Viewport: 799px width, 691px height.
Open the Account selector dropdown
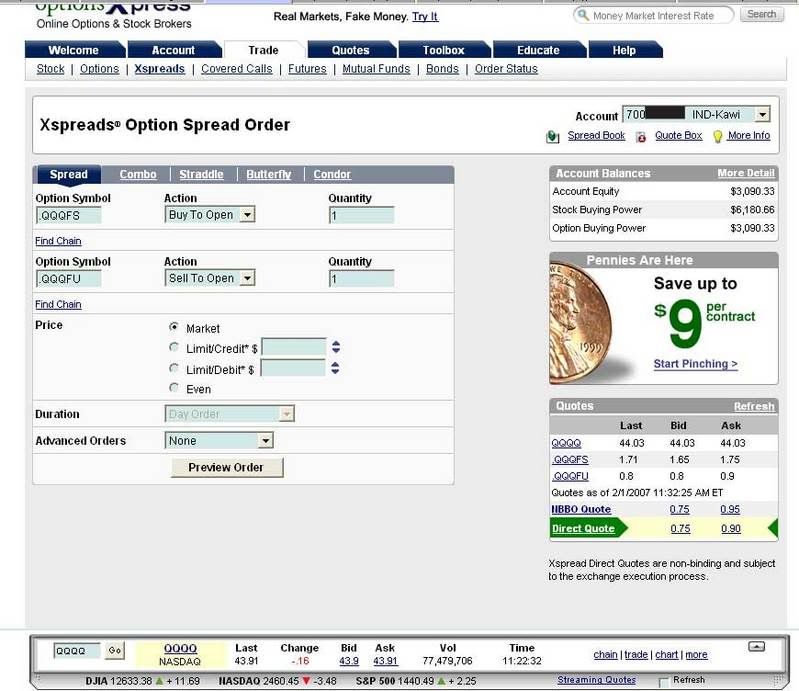pos(762,115)
